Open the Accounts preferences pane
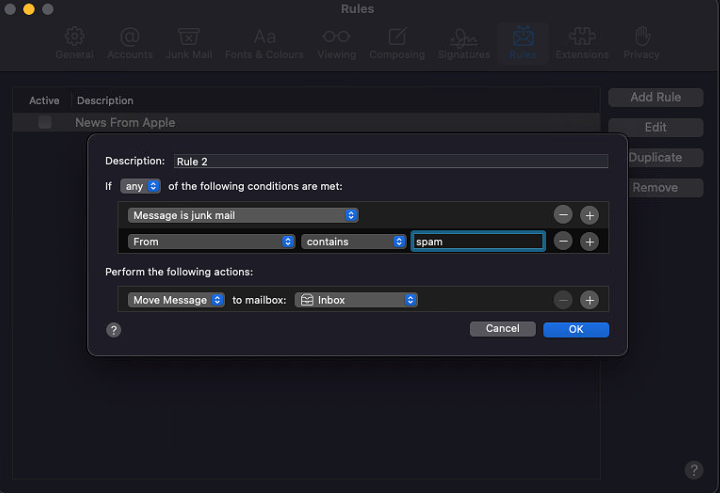 click(130, 43)
